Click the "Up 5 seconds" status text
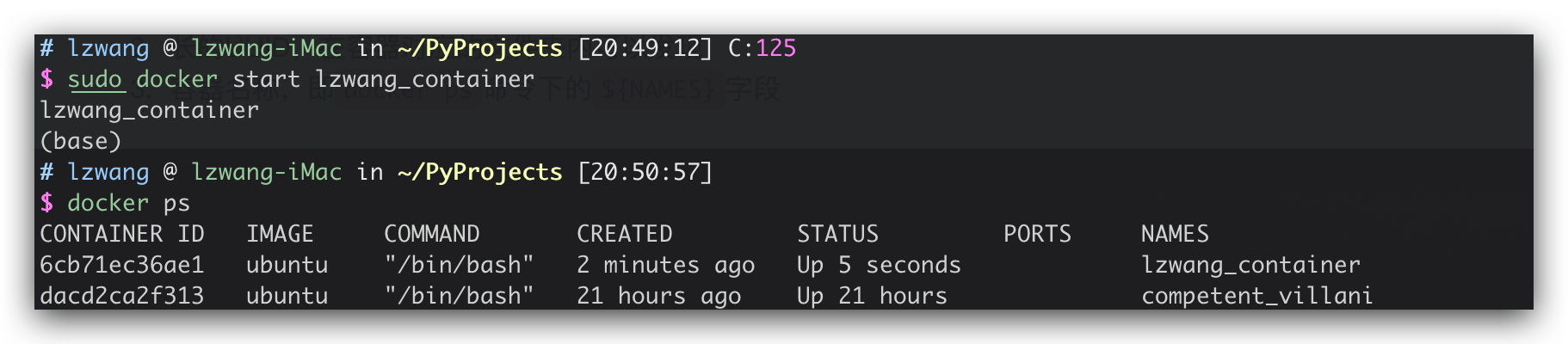The image size is (1568, 344). [879, 265]
